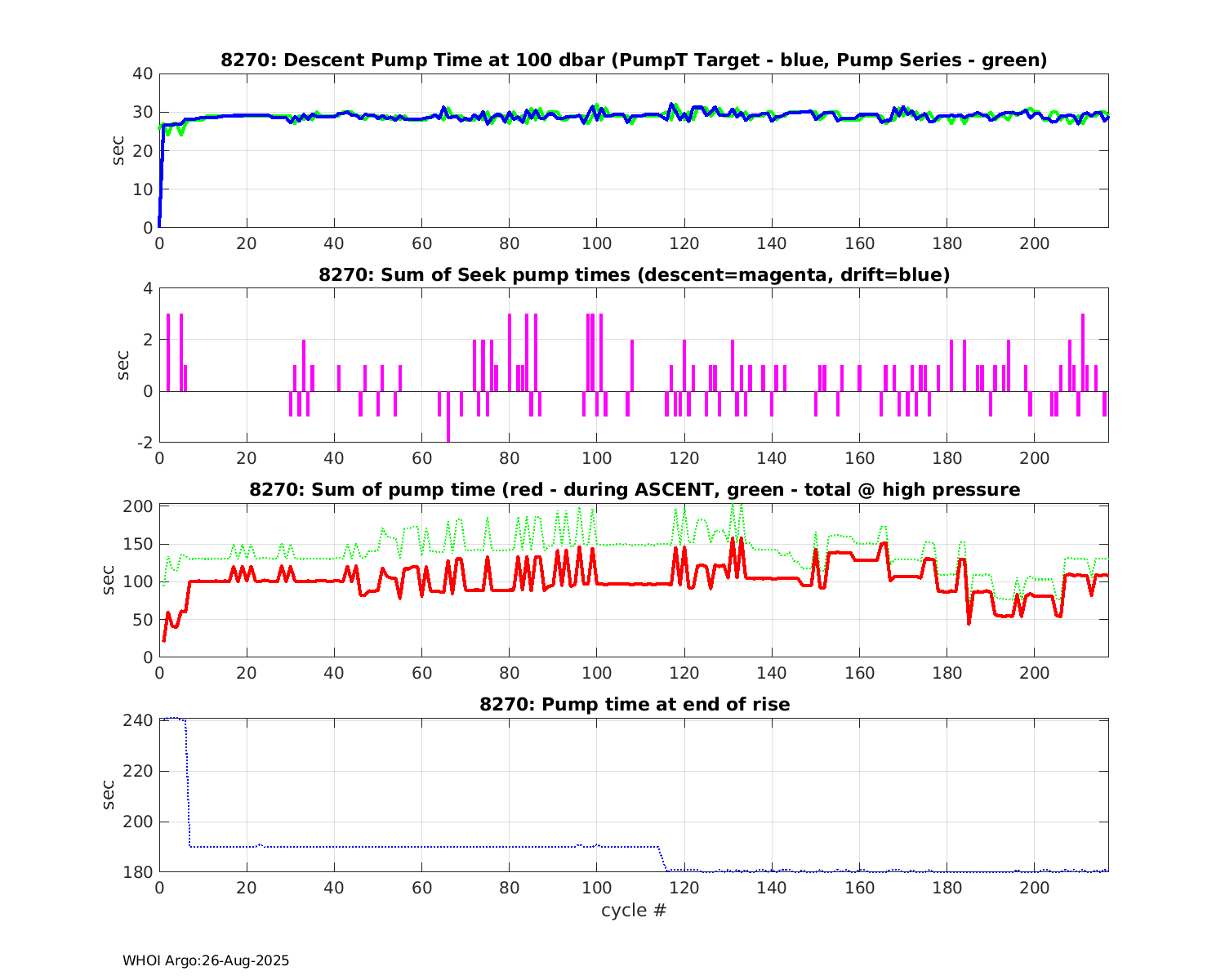
Task: Click the "40" y-axis tick on the top chart
Action: tap(143, 73)
